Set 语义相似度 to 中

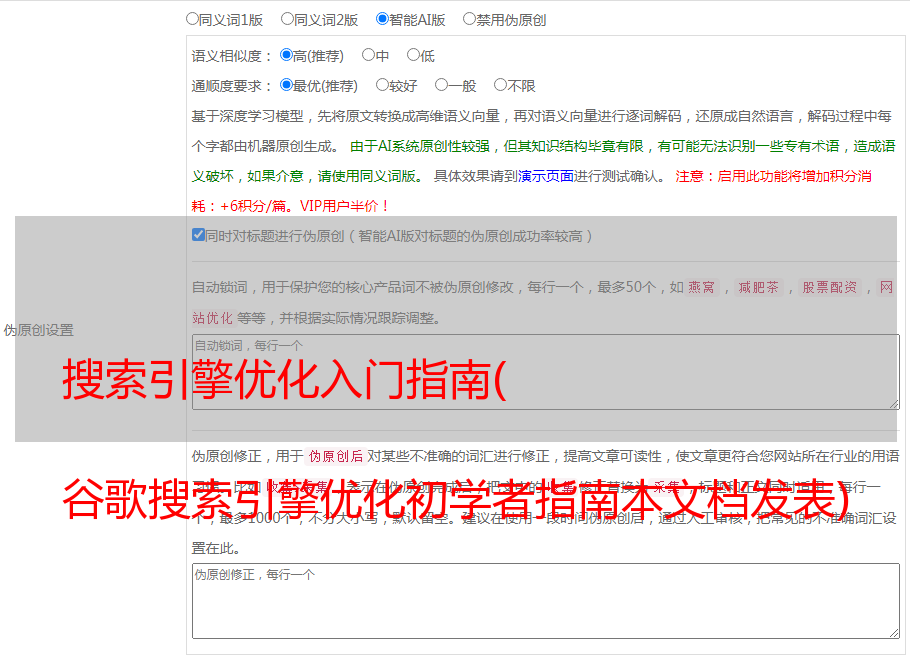pos(368,55)
